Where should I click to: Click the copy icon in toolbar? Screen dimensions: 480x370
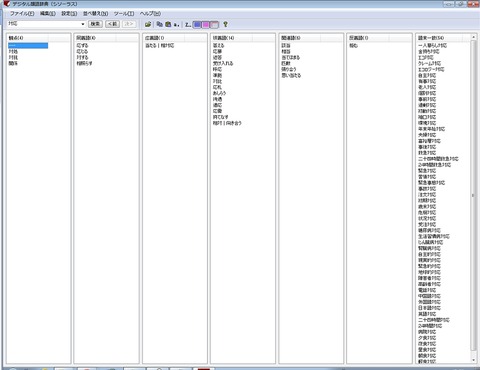(160, 24)
